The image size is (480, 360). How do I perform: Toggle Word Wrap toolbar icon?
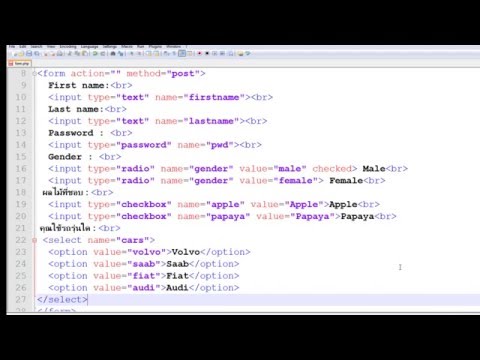point(166,53)
